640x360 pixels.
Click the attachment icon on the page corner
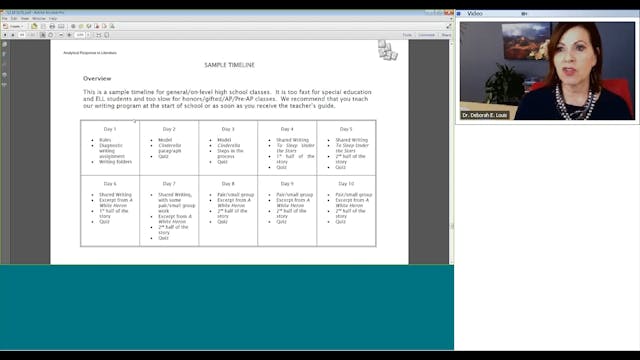tap(387, 50)
